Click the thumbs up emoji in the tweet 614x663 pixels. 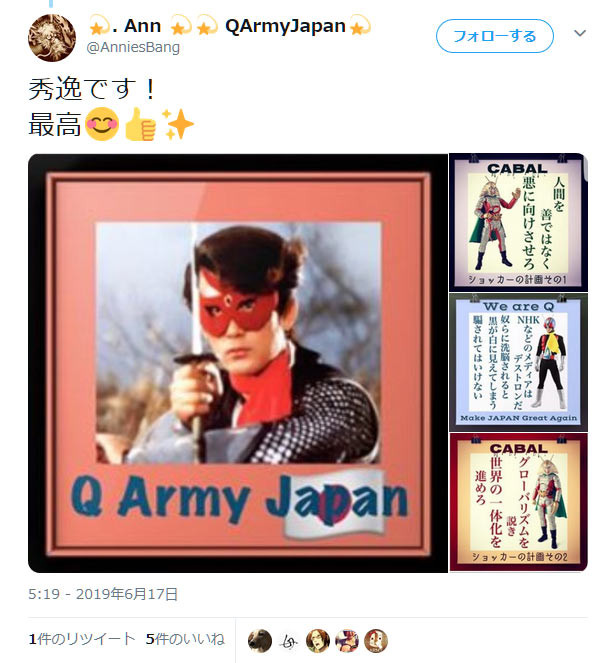click(140, 124)
